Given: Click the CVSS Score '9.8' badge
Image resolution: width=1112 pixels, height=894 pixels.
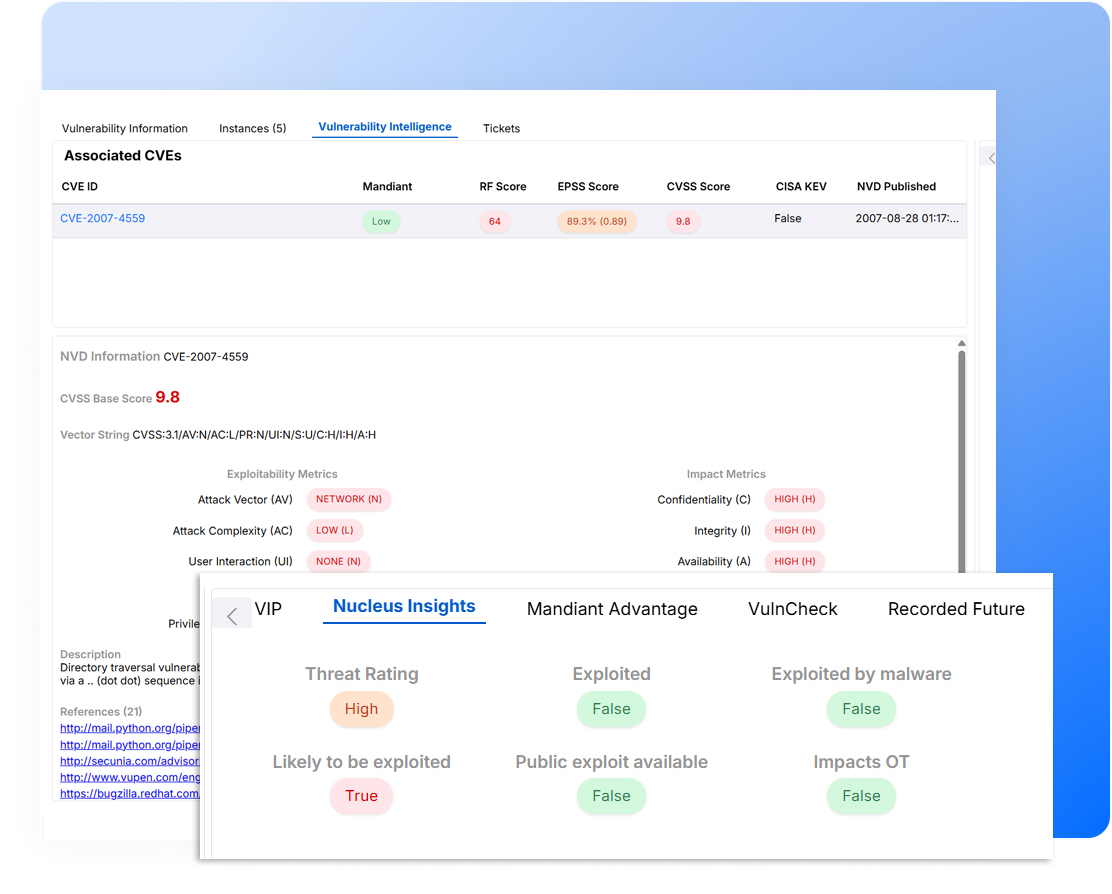Looking at the screenshot, I should pyautogui.click(x=683, y=221).
